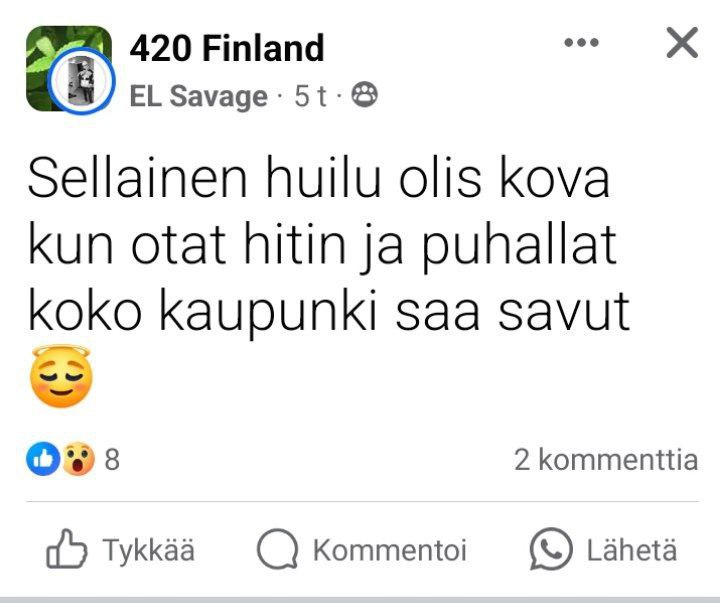Image resolution: width=720 pixels, height=603 pixels.
Task: Open the 420 Finland group page
Action: point(227,48)
